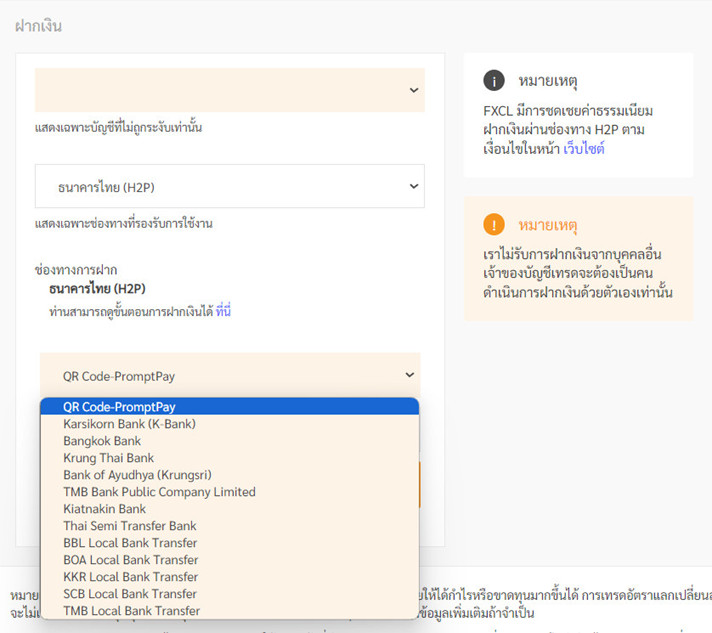This screenshot has width=712, height=633.
Task: Choose Bank of Ayudhya (Krungsri)
Action: point(137,475)
